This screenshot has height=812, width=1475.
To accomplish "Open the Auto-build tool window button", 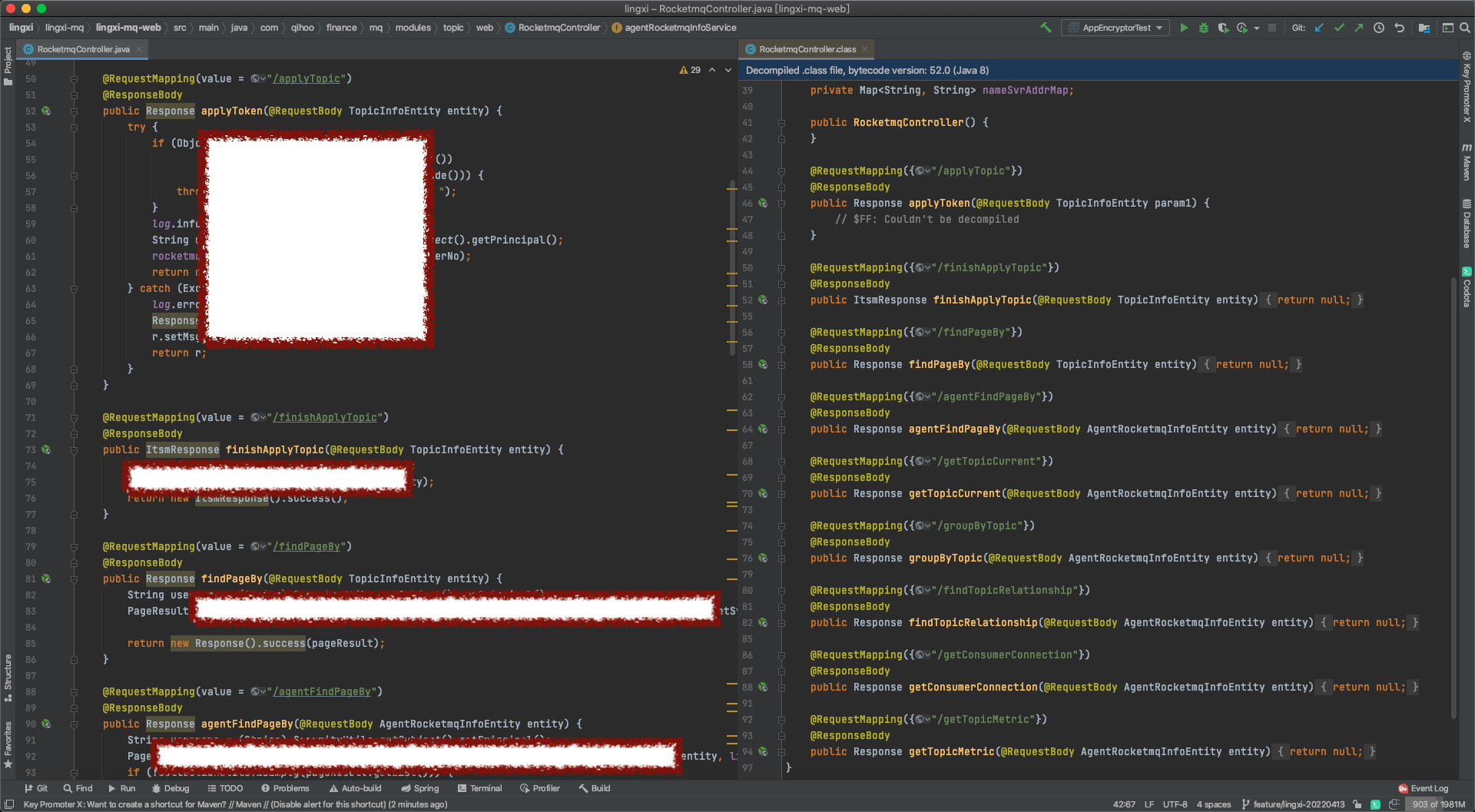I will (x=355, y=788).
